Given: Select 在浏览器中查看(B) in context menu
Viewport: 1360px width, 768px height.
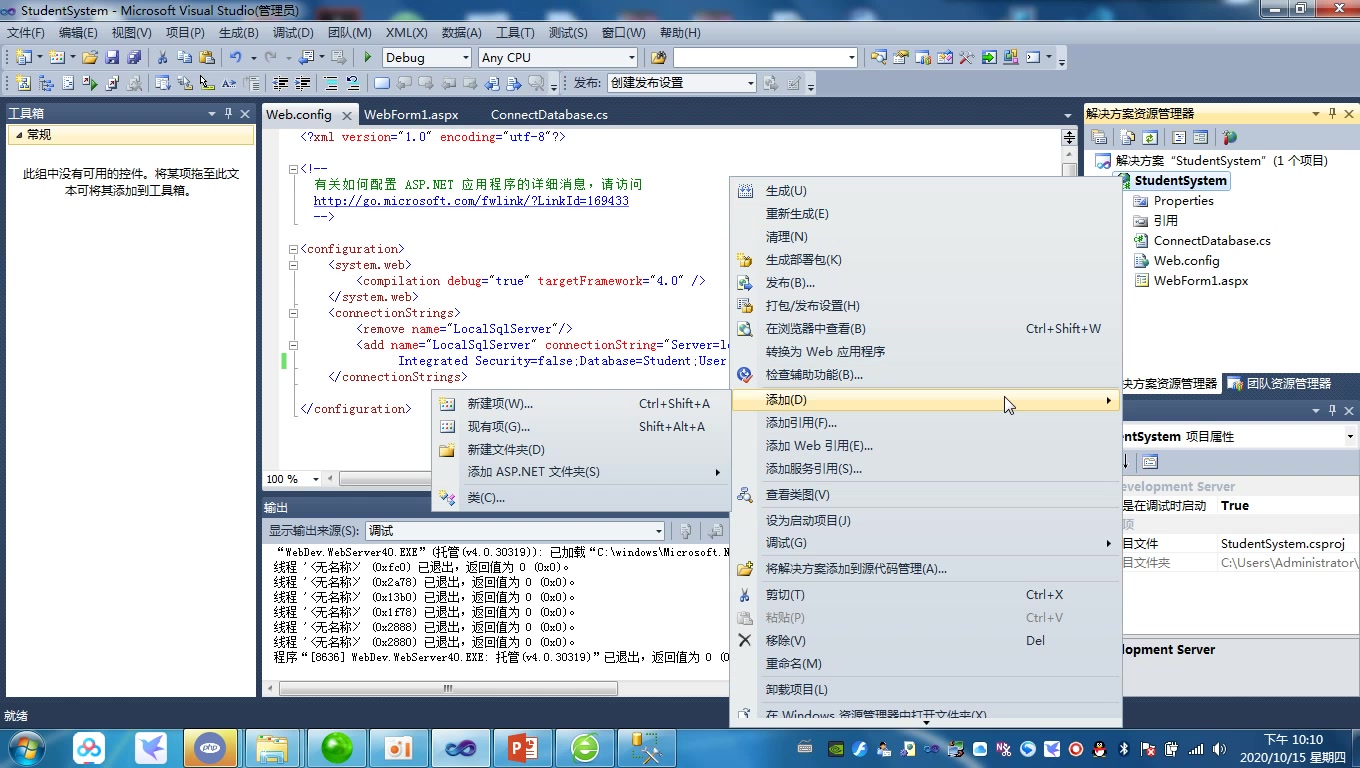Looking at the screenshot, I should click(925, 329).
